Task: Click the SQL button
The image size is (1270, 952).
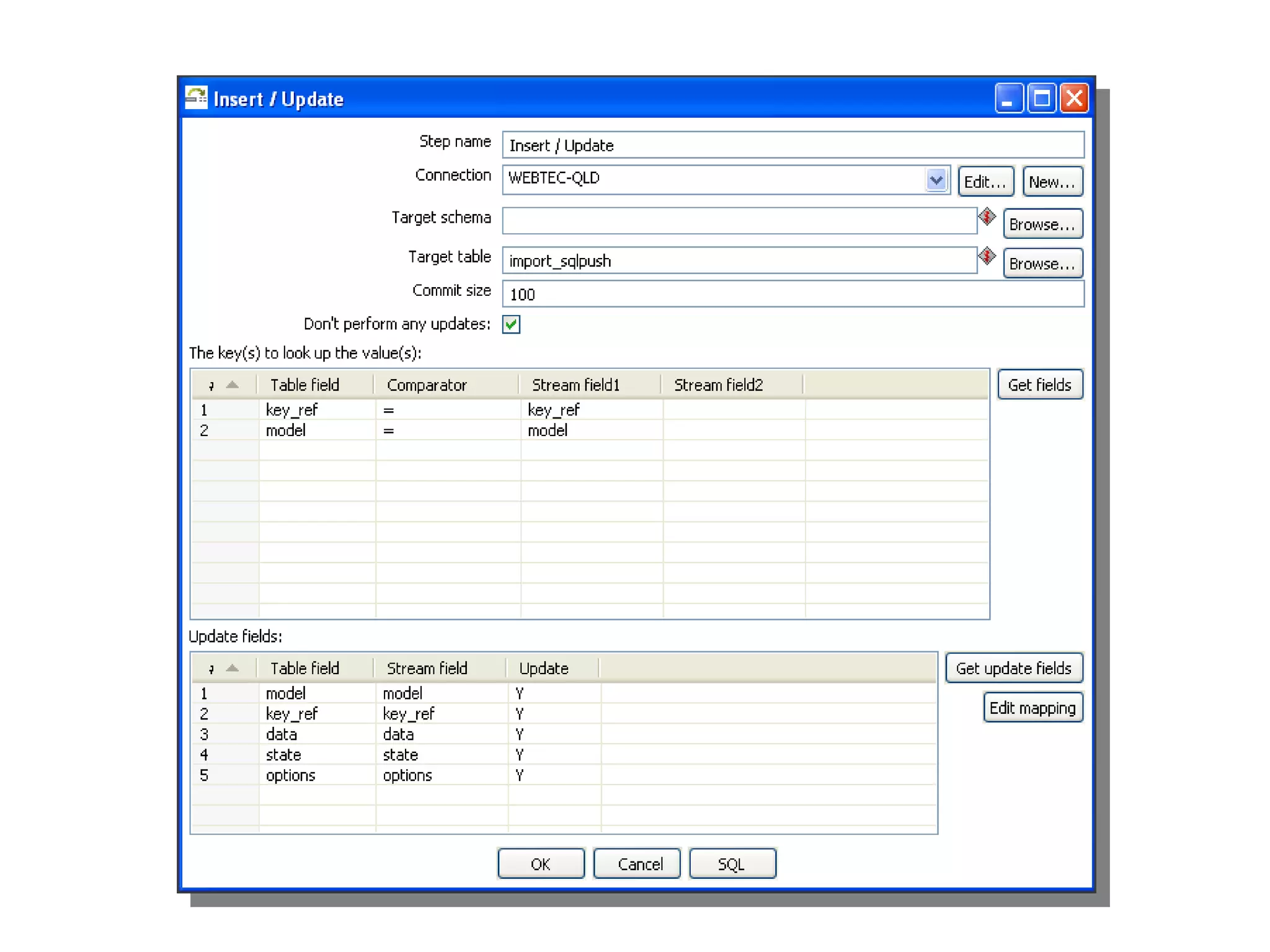Action: coord(732,864)
